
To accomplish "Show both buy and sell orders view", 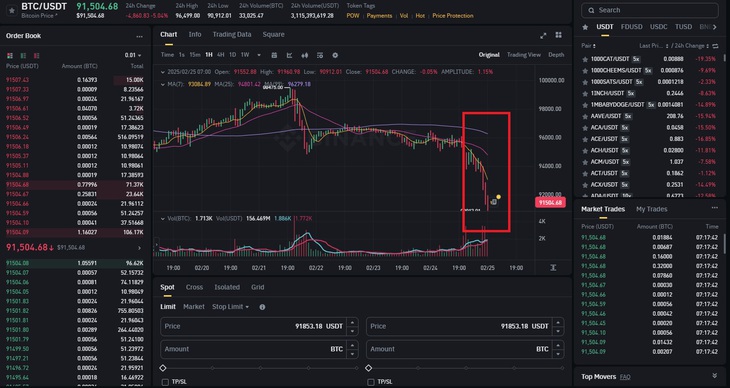I will 10,55.
